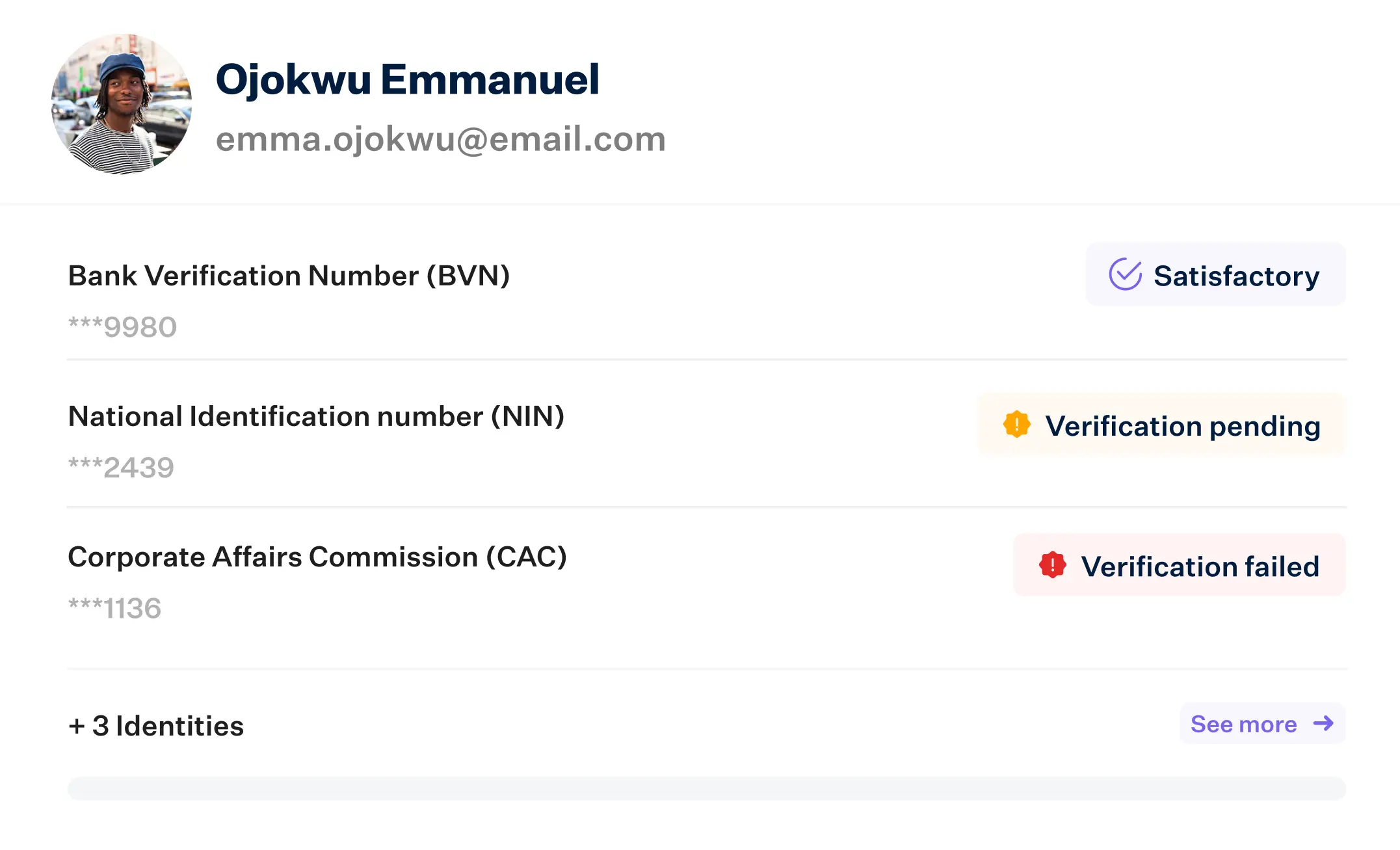Click the orange warning badge icon
Viewport: 1400px width, 850px height.
[1016, 425]
